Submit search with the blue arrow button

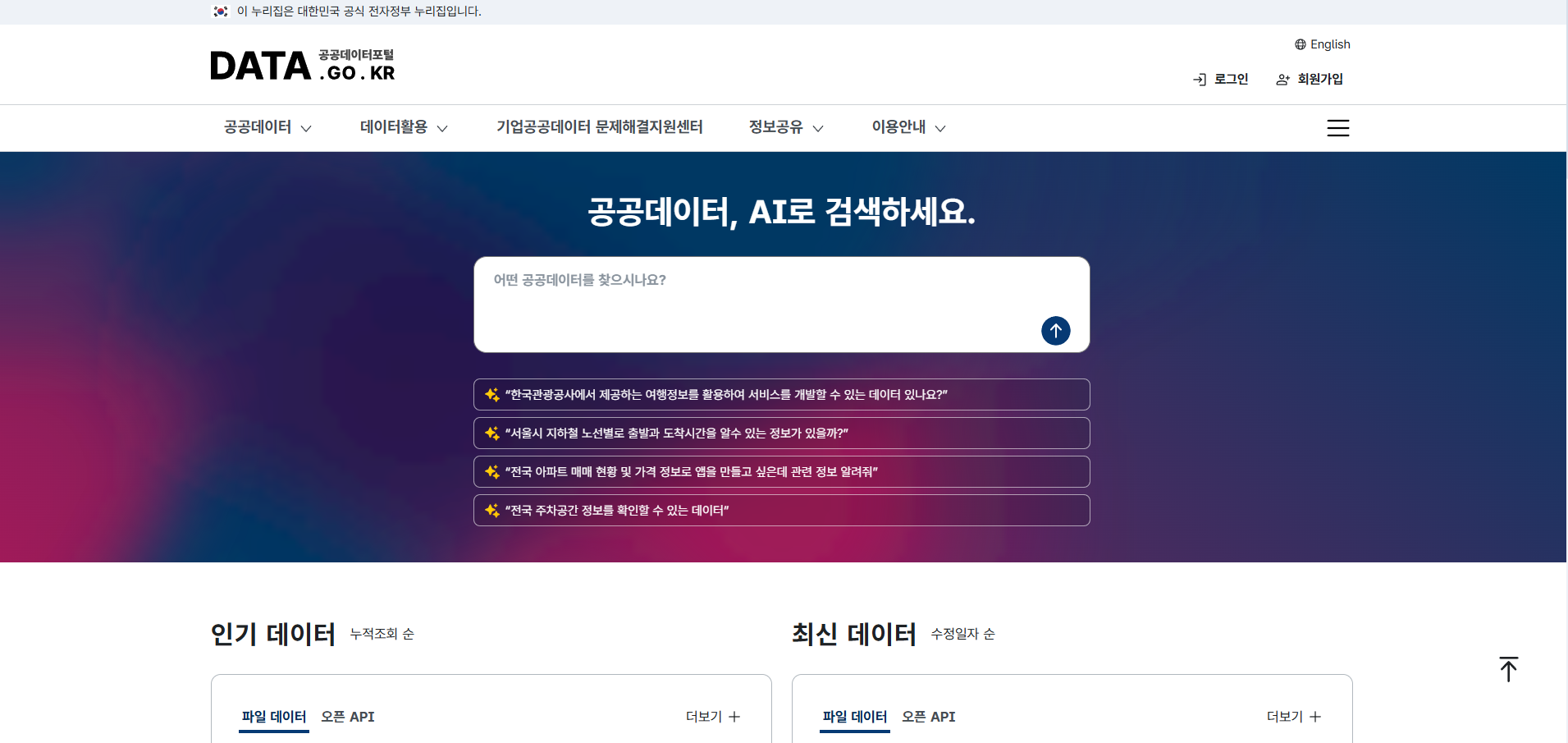point(1056,331)
